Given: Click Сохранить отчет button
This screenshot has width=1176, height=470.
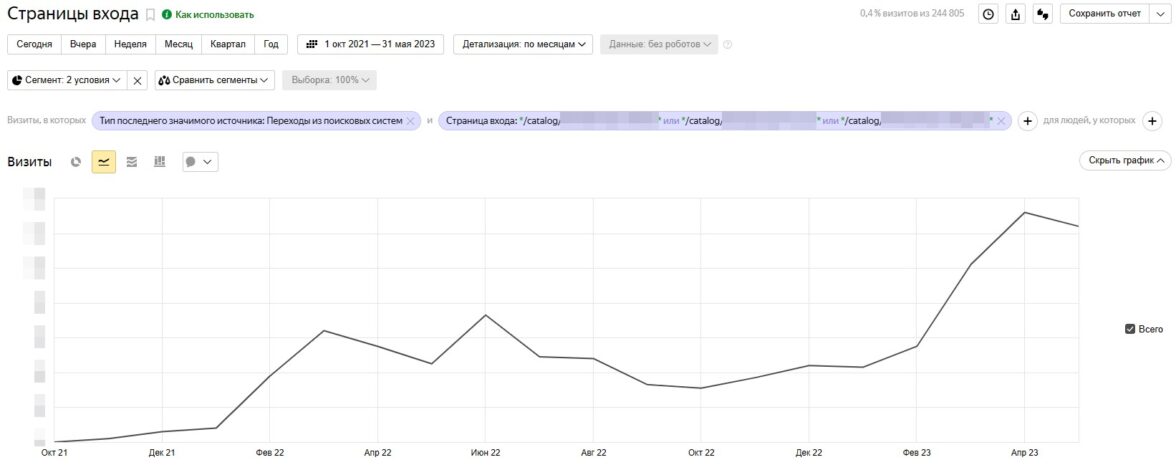Looking at the screenshot, I should click(1104, 13).
